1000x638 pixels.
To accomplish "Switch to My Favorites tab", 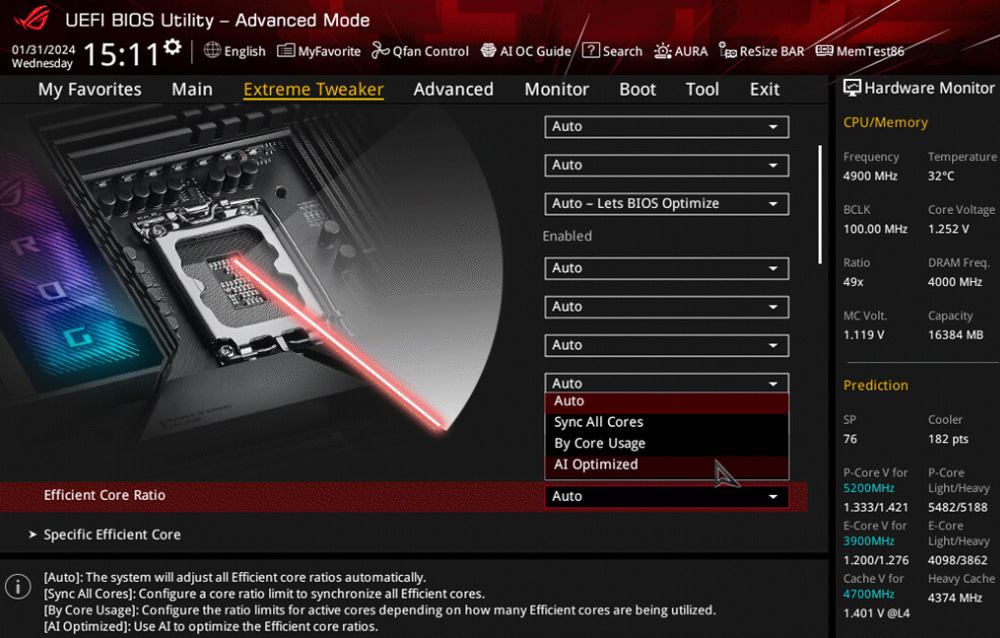I will (x=90, y=89).
